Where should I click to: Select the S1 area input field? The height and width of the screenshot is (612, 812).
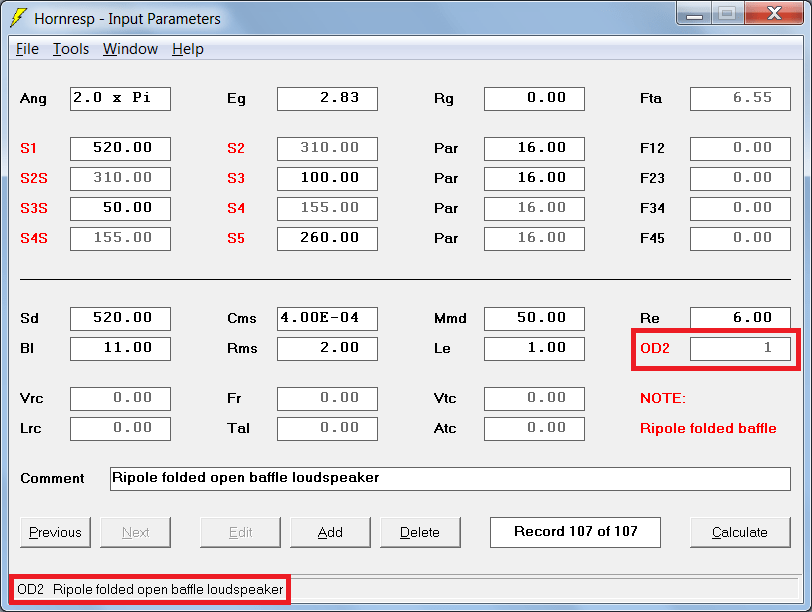(120, 149)
